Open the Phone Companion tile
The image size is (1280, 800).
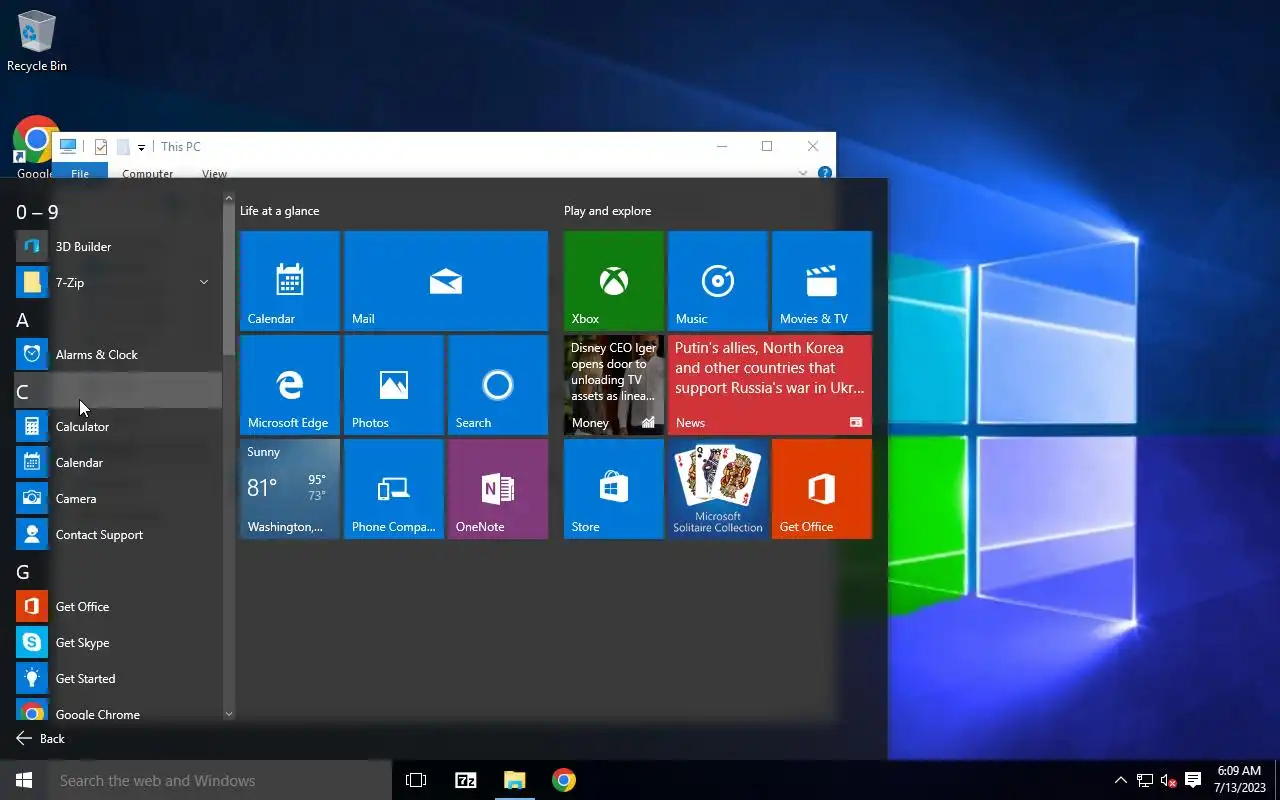click(394, 489)
